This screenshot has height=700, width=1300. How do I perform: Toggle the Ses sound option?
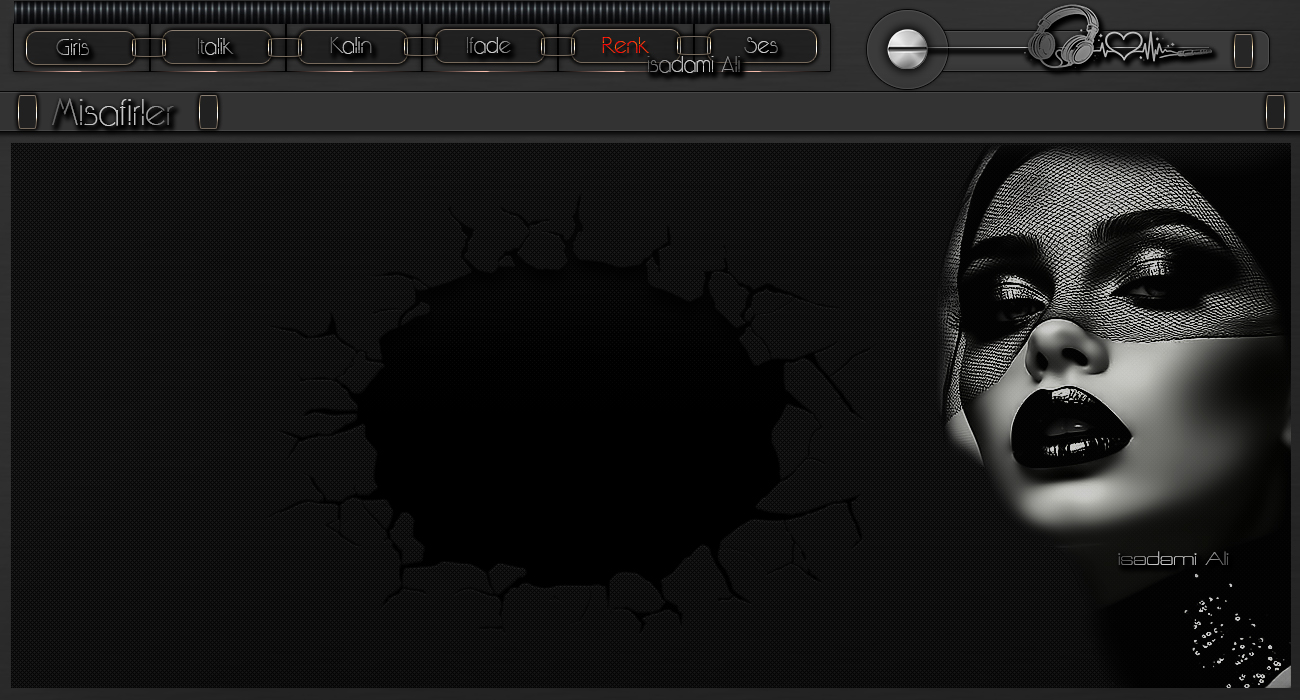pos(761,47)
